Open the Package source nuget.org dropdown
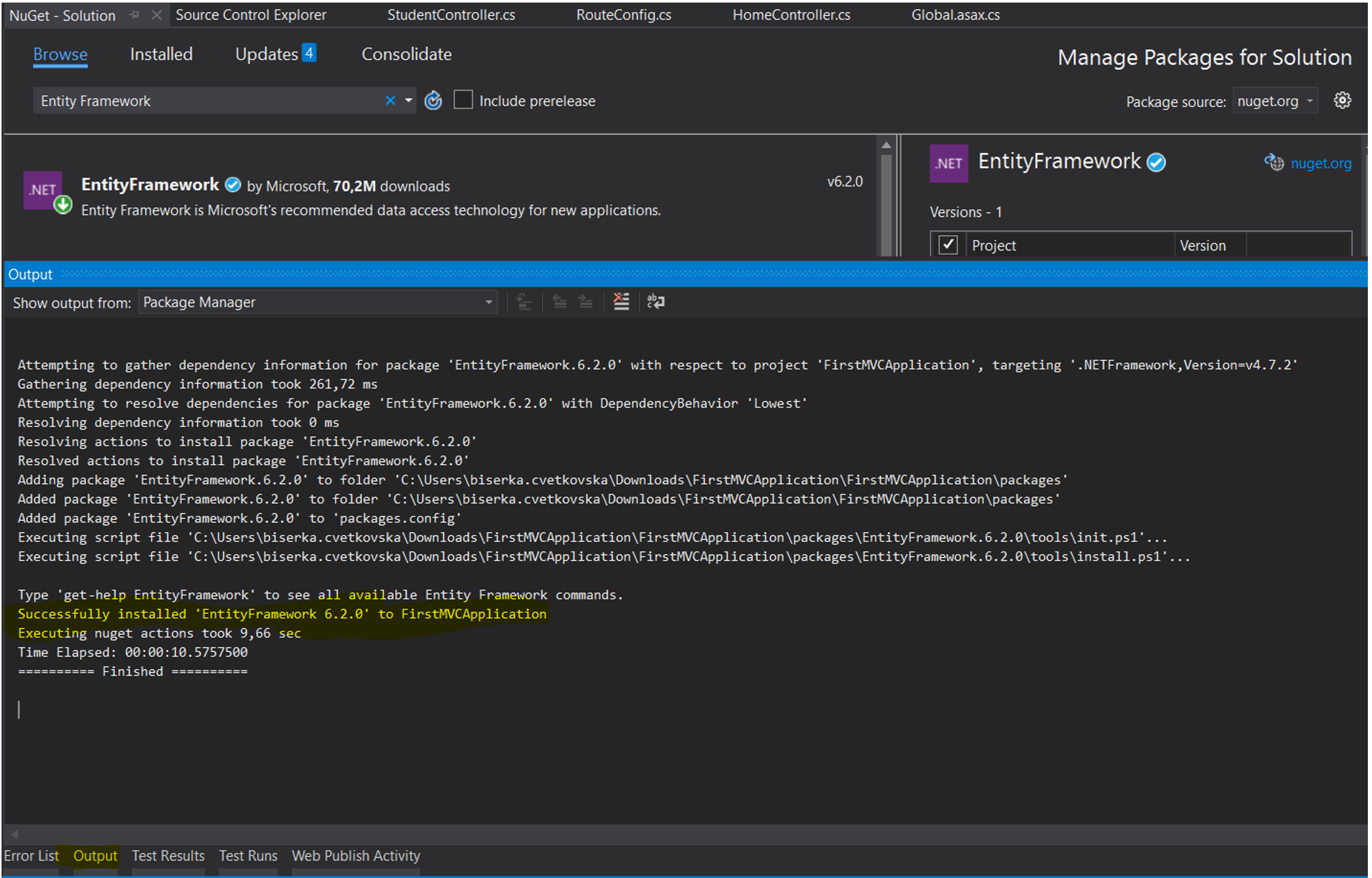The height and width of the screenshot is (878, 1372). click(1275, 101)
